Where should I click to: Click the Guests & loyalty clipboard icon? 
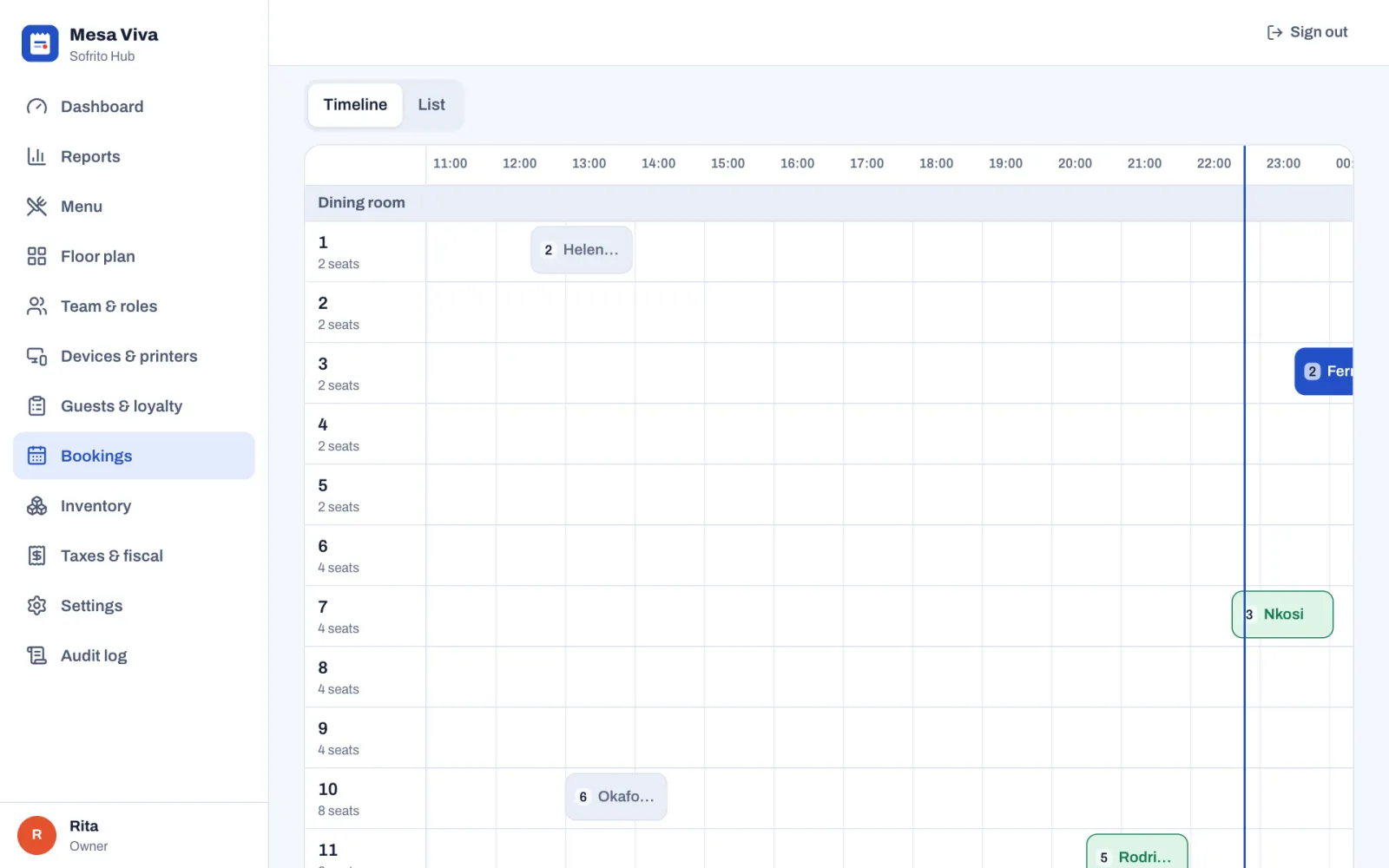click(36, 406)
